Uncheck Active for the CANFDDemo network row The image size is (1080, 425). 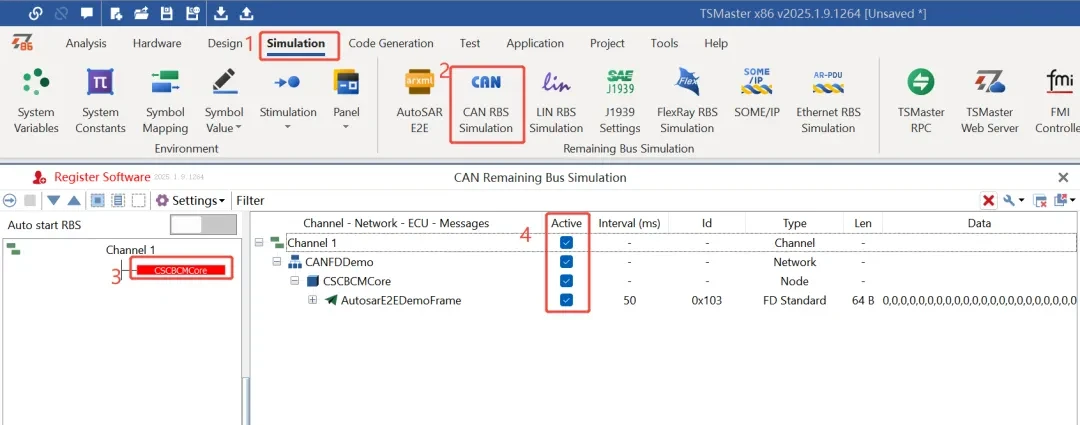(x=566, y=262)
